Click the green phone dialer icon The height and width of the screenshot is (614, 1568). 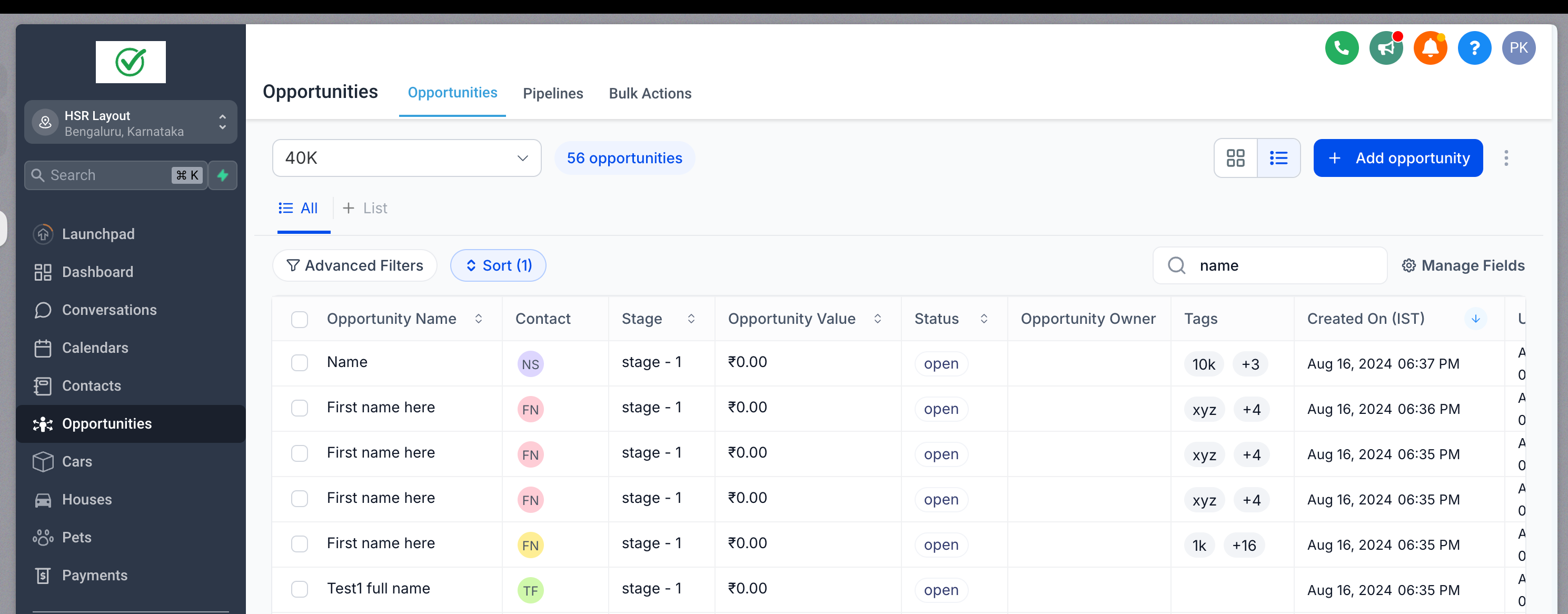point(1341,48)
